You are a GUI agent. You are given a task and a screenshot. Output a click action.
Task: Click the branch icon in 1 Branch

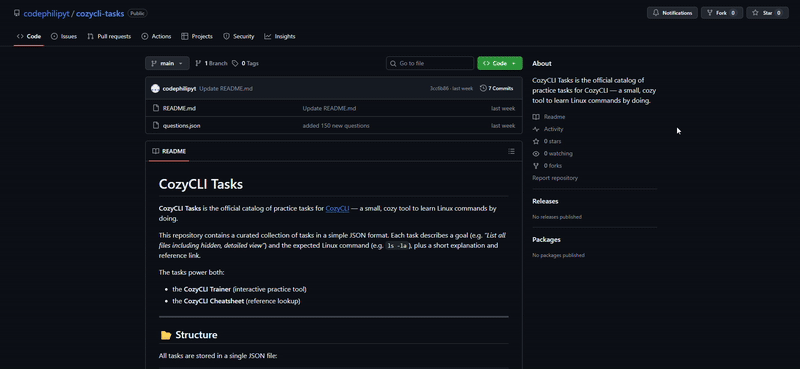pyautogui.click(x=198, y=63)
